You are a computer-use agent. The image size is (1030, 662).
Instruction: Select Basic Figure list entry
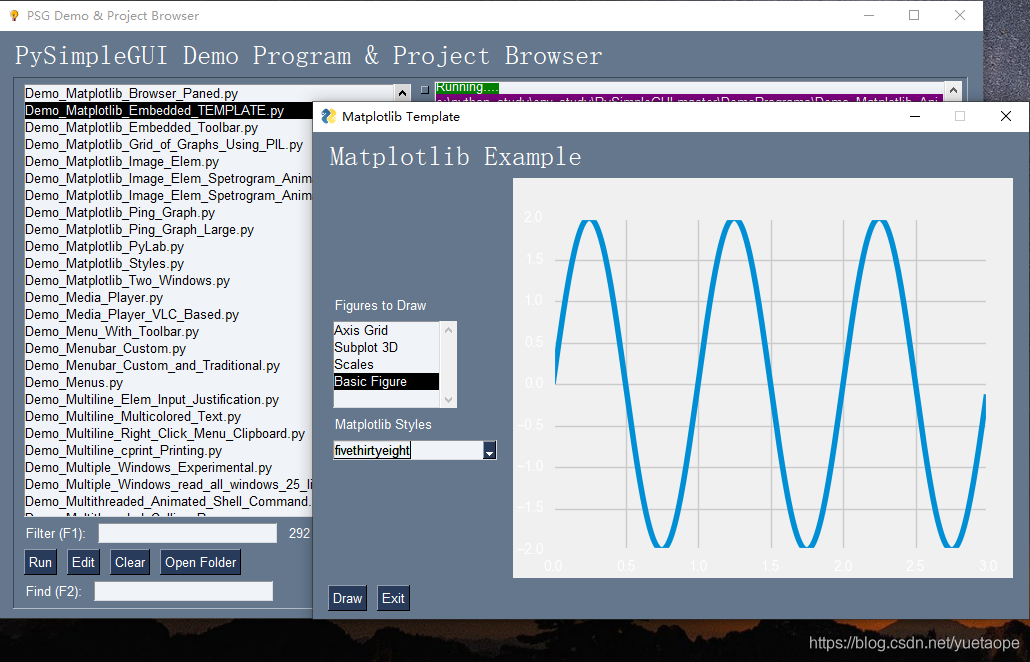(386, 382)
